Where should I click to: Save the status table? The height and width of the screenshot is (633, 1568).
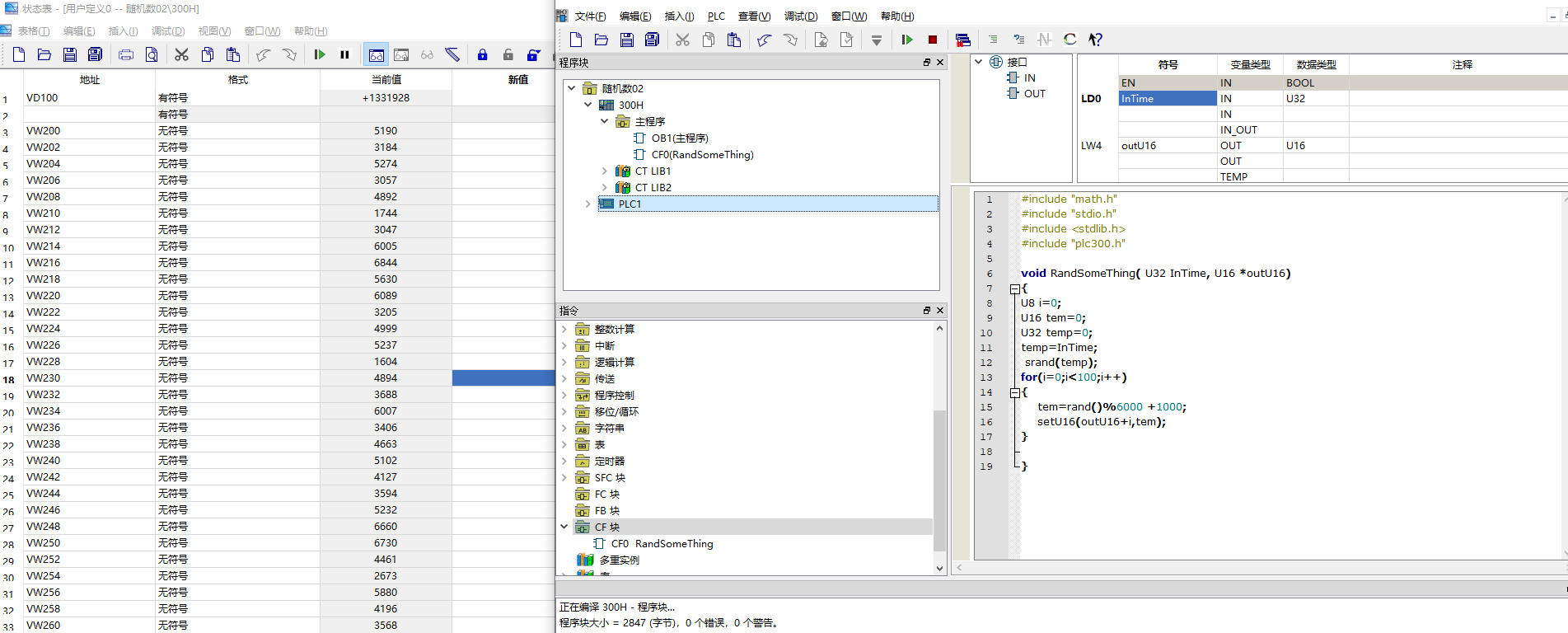coord(70,55)
